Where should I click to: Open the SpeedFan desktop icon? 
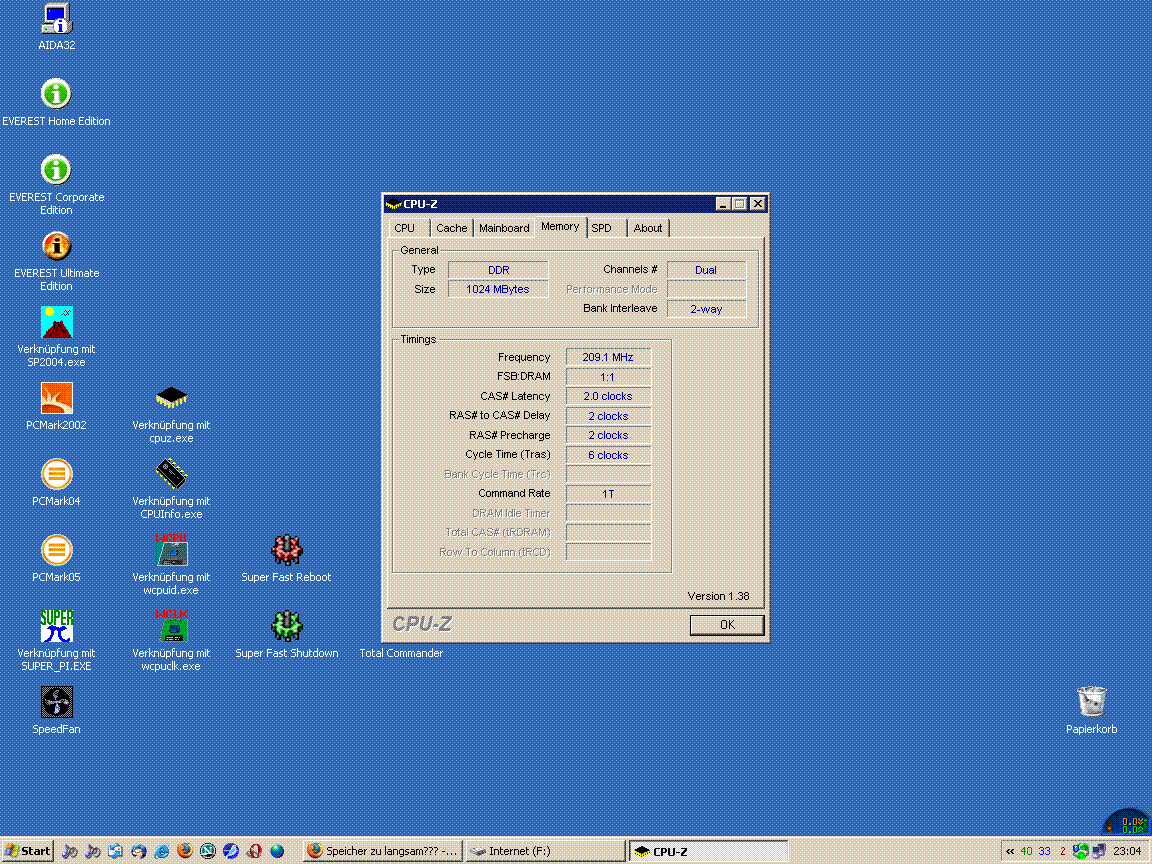click(57, 710)
